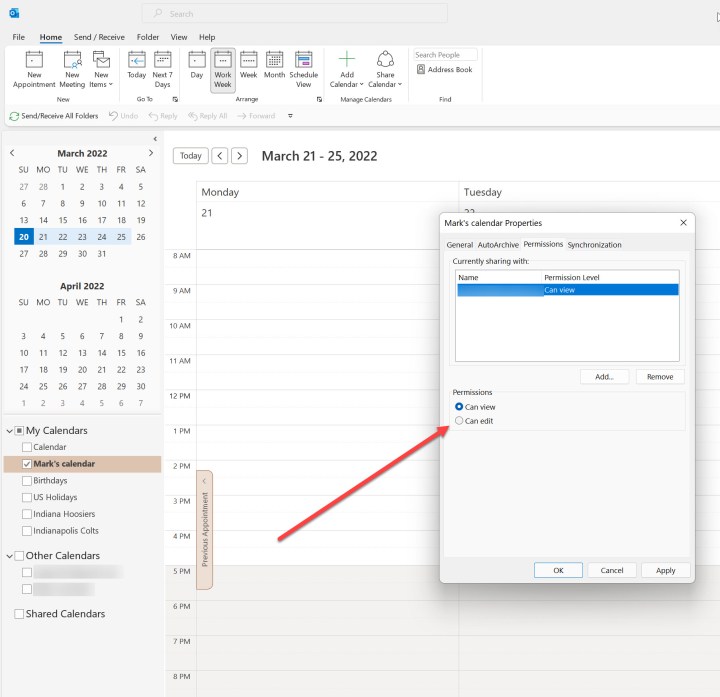Create a New Appointment
This screenshot has width=720, height=697.
tap(34, 70)
